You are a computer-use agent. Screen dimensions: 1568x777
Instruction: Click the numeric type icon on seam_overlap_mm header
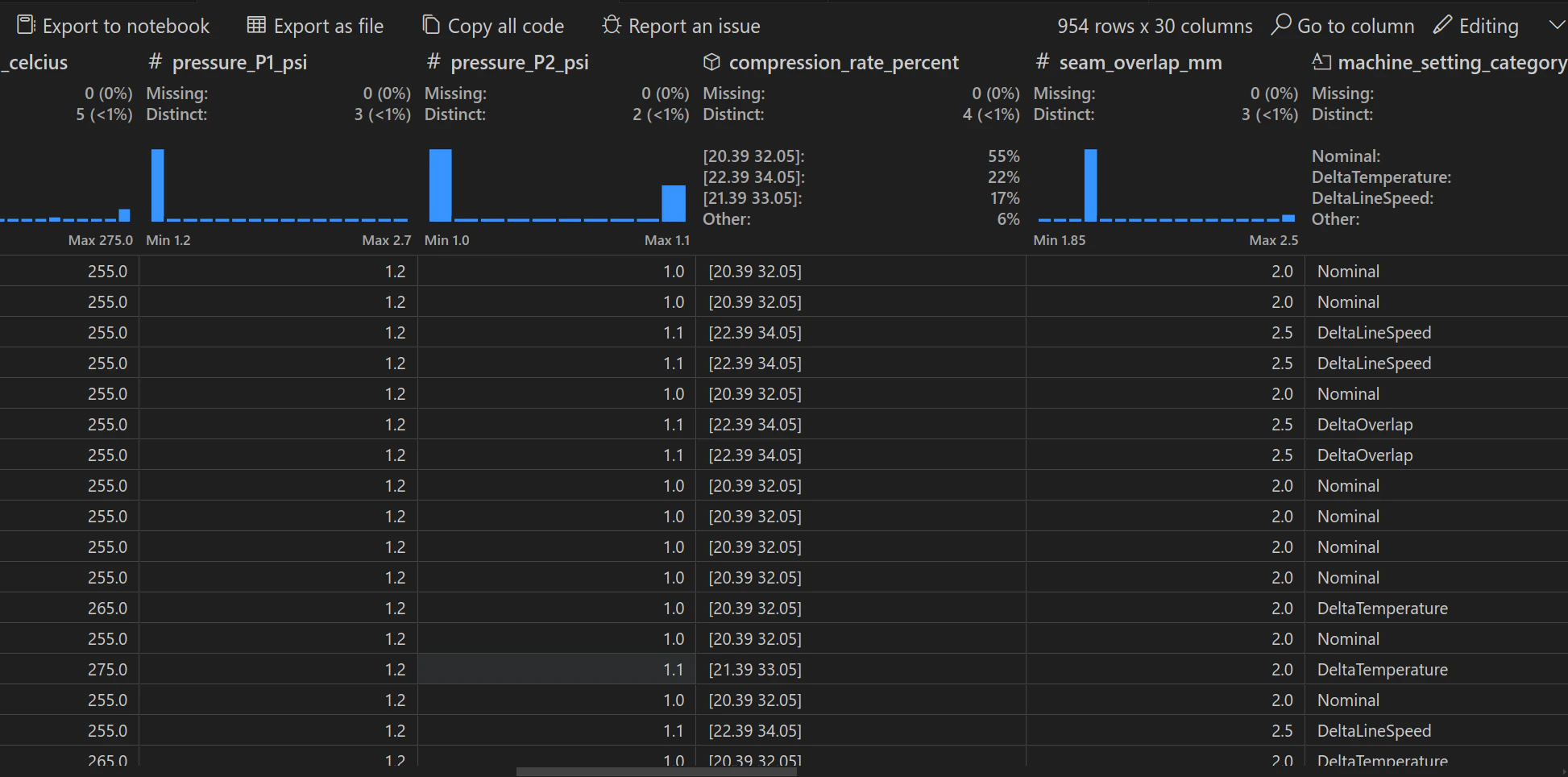1043,62
